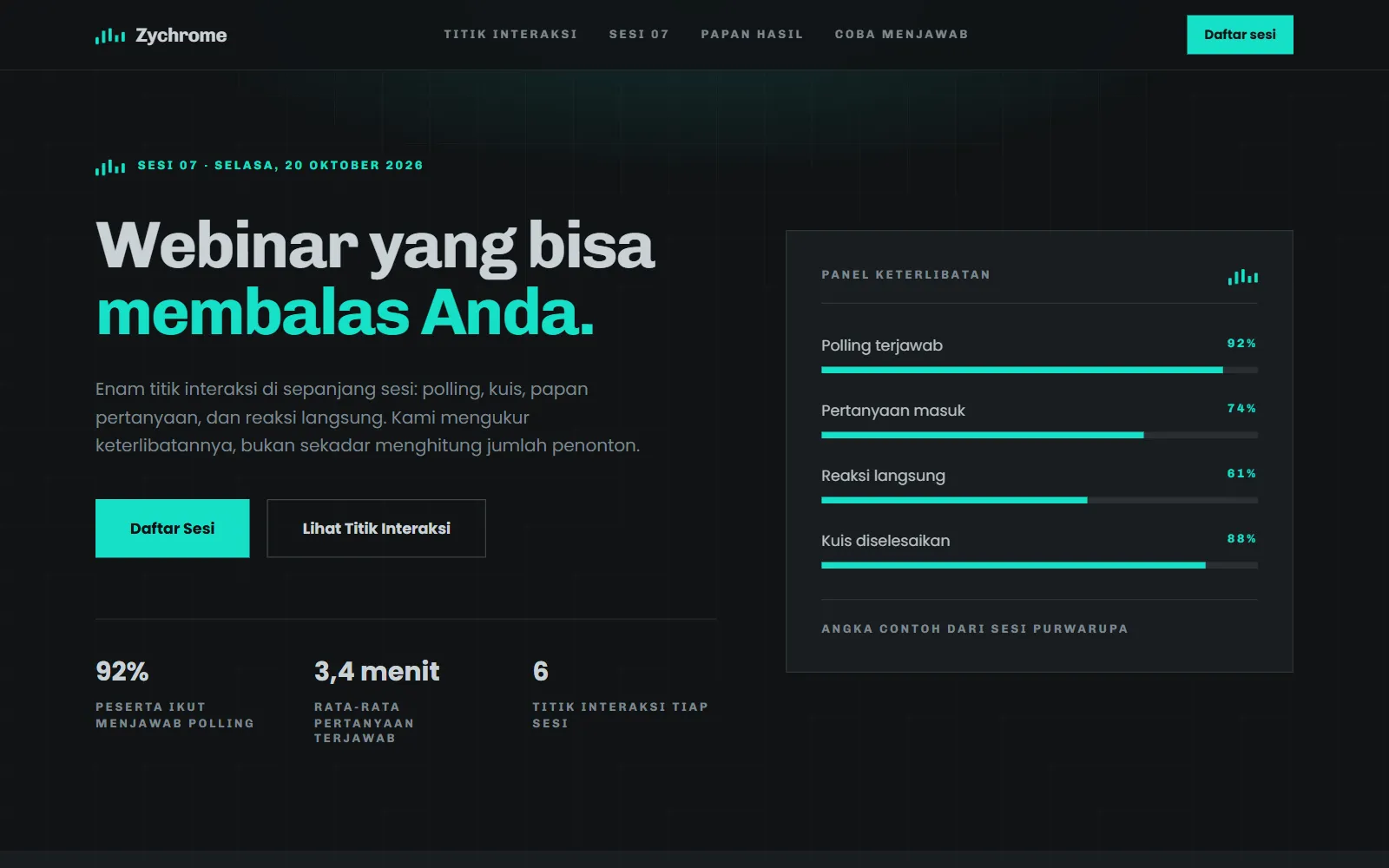Click the bars icon beside Sesi 07 date

tap(110, 167)
